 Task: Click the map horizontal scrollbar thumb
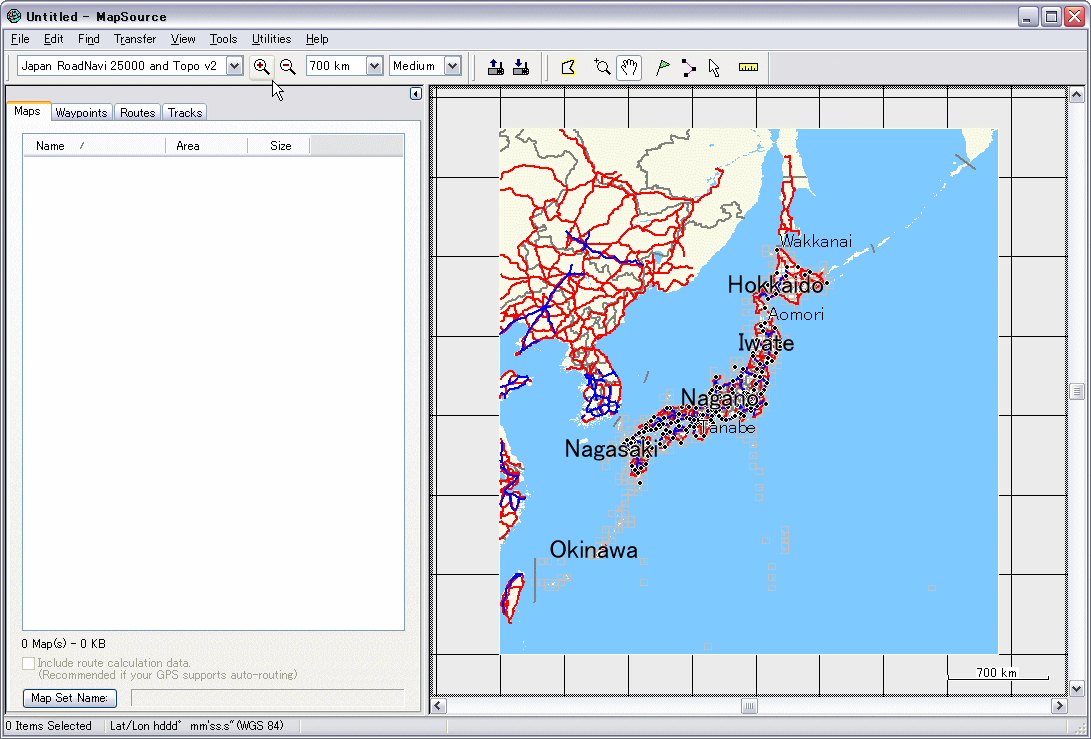(749, 706)
